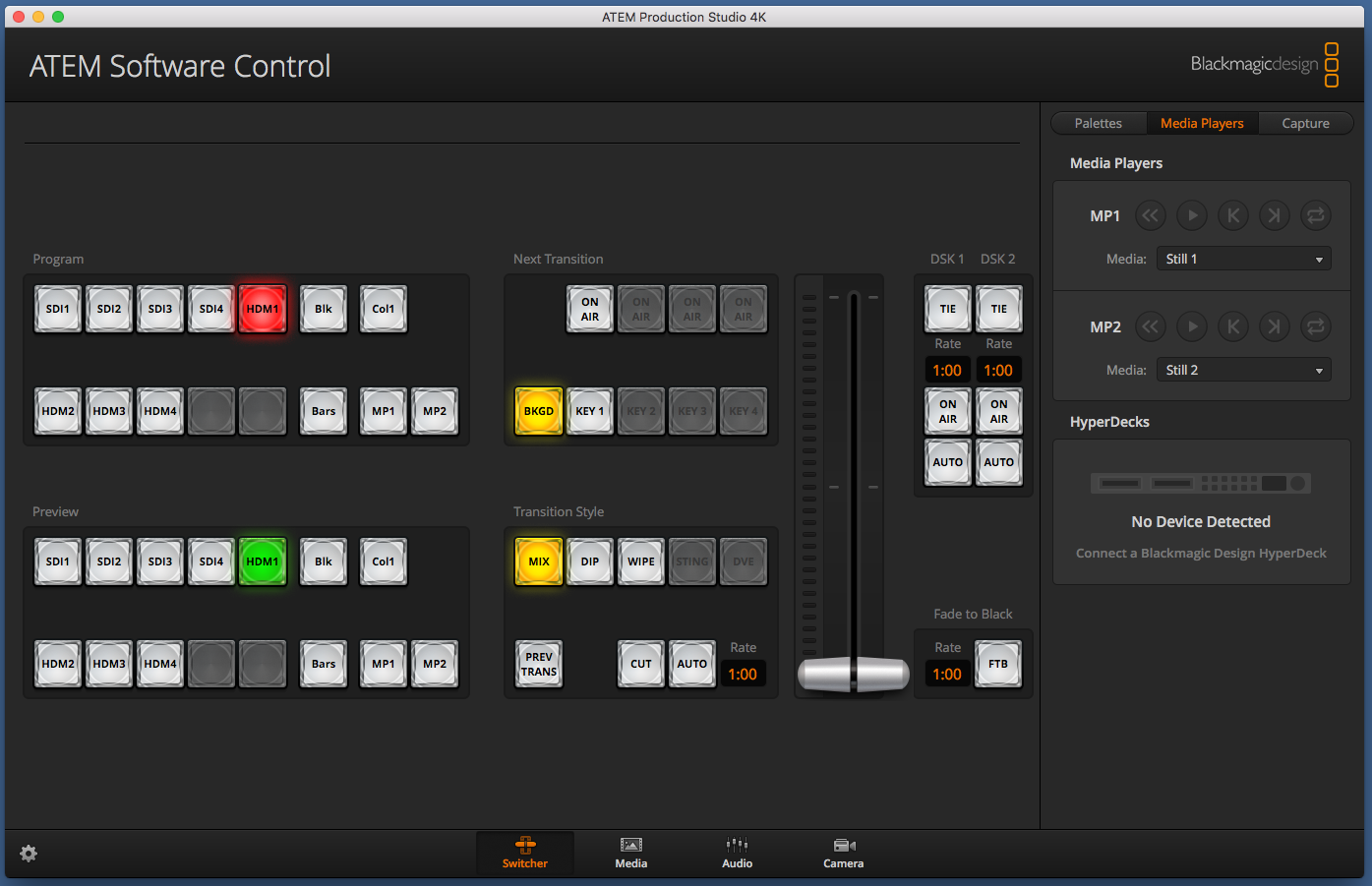This screenshot has width=1372, height=886.
Task: Toggle DSK 1 ON AIR button
Action: (948, 411)
